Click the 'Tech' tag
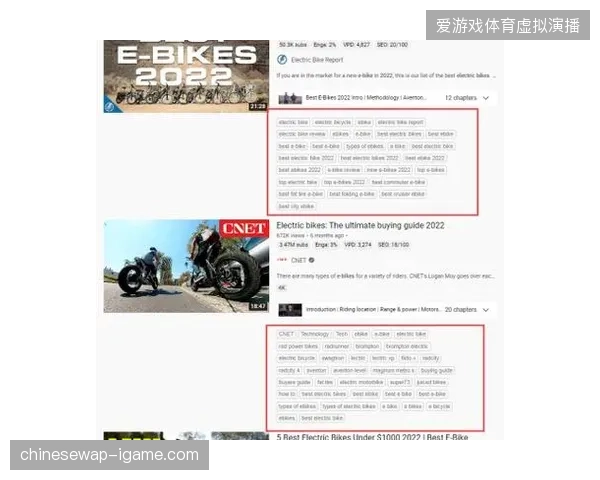This screenshot has height=480, width=600. [342, 334]
